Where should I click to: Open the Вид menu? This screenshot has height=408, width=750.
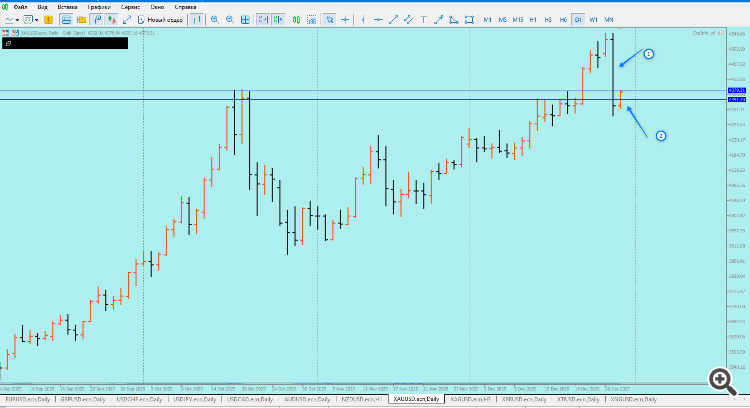[x=43, y=7]
